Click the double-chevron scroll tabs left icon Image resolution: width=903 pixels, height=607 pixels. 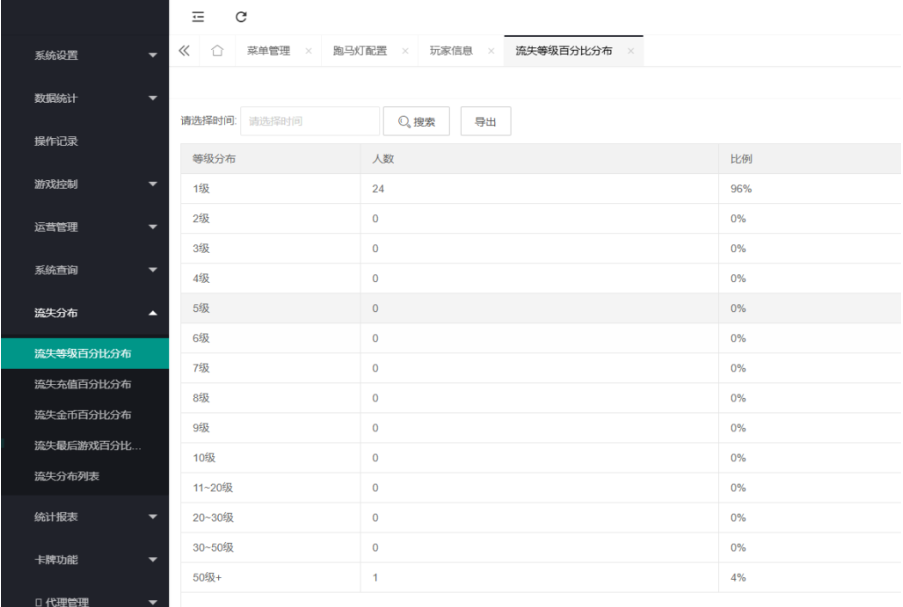coord(184,51)
